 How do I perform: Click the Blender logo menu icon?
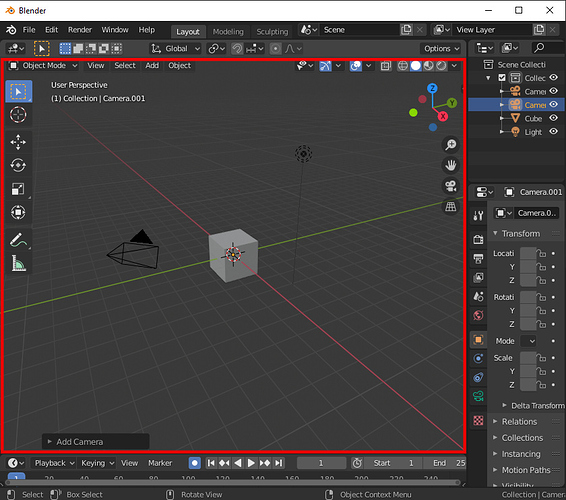(11, 30)
